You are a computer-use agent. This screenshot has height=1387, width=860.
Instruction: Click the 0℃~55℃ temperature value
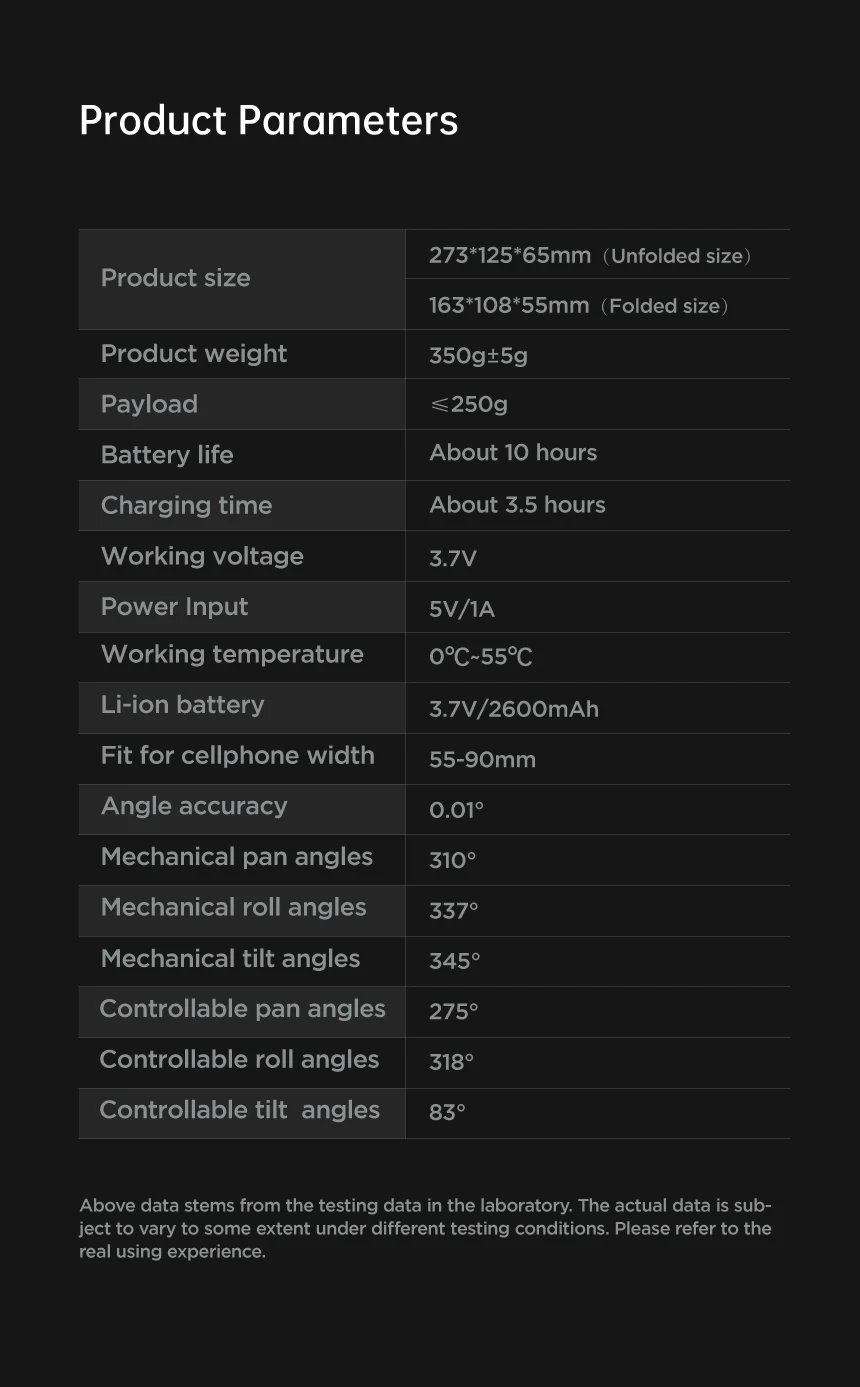click(480, 657)
